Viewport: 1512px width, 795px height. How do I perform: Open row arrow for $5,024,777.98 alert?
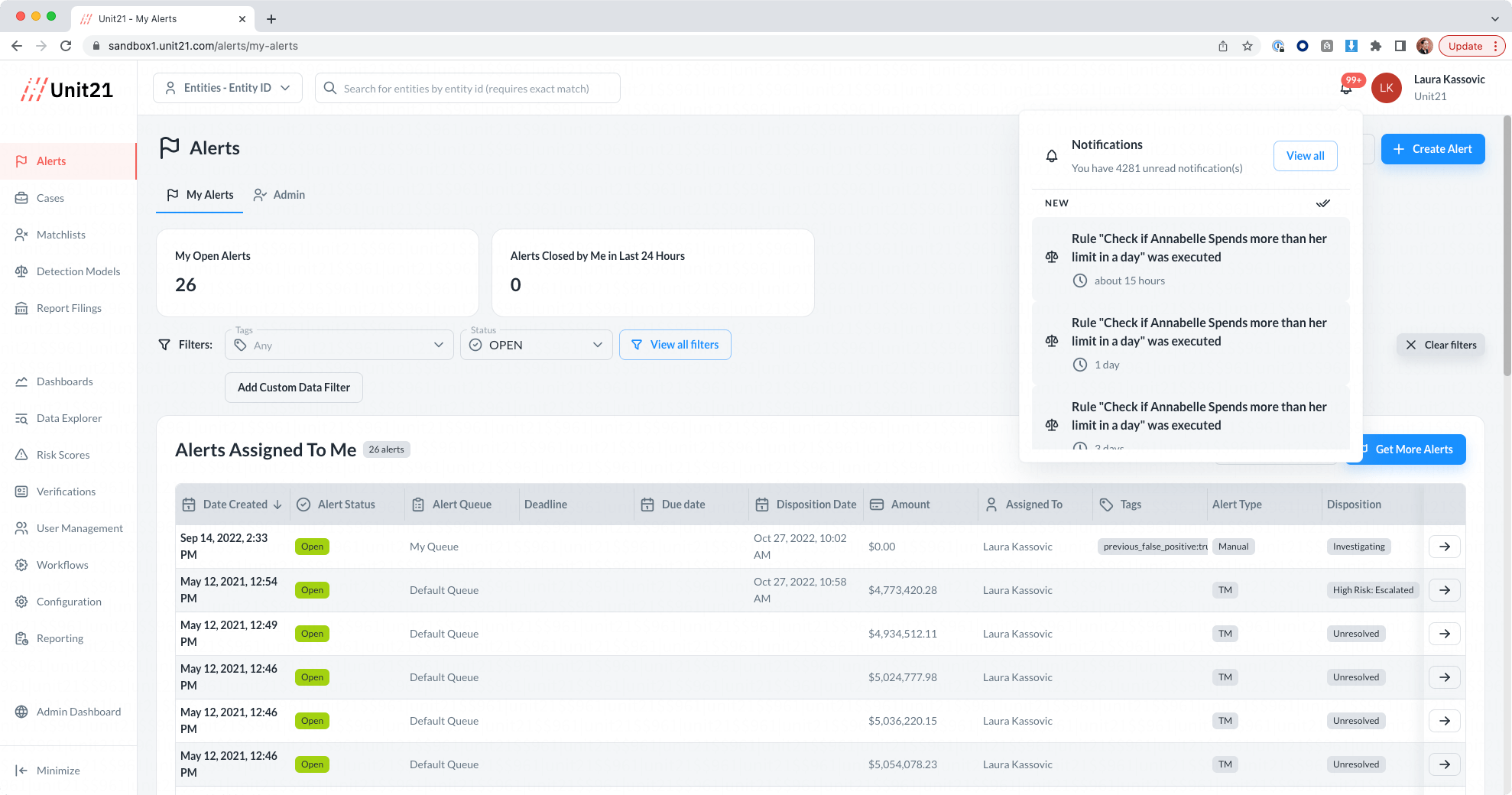coord(1445,677)
